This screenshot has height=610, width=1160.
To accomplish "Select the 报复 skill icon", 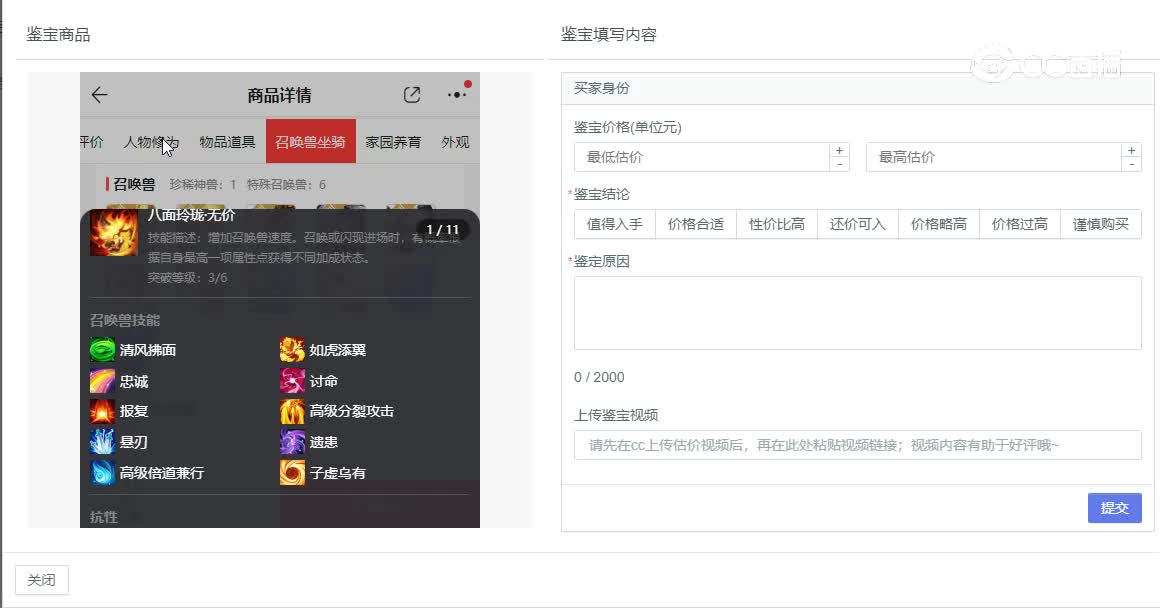I will click(102, 411).
